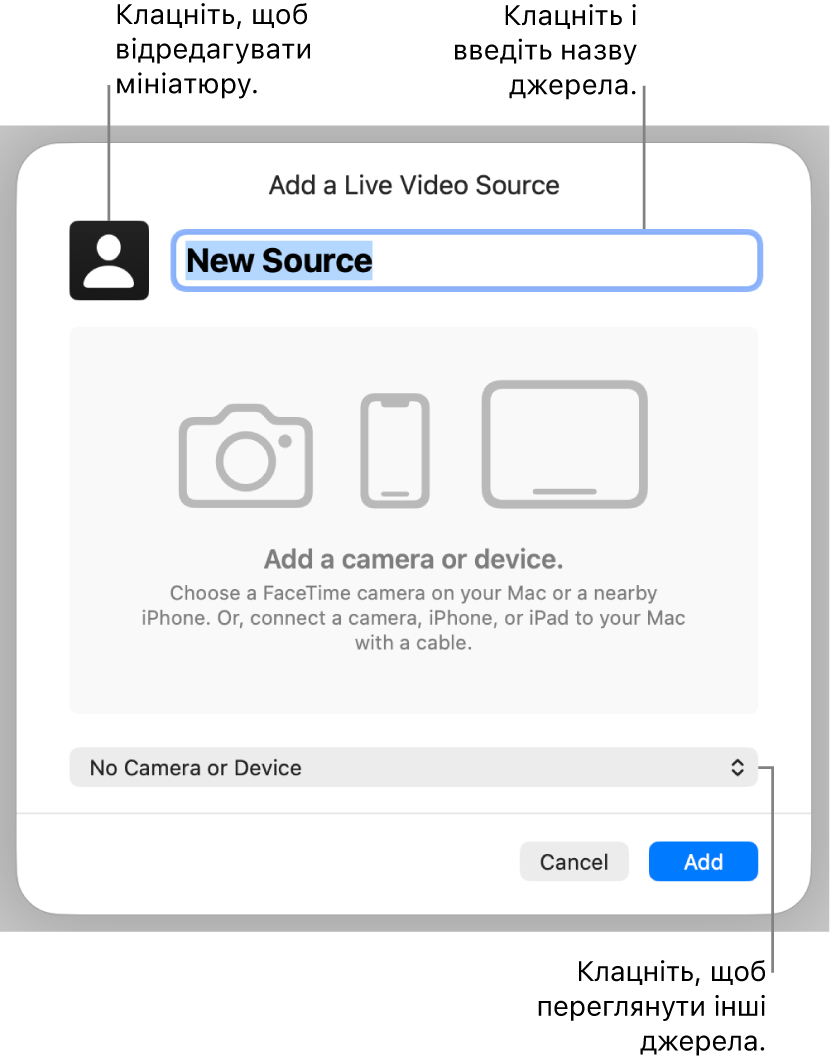Click the highlighted "New Source" text
The width and height of the screenshot is (830, 1060).
(x=279, y=261)
